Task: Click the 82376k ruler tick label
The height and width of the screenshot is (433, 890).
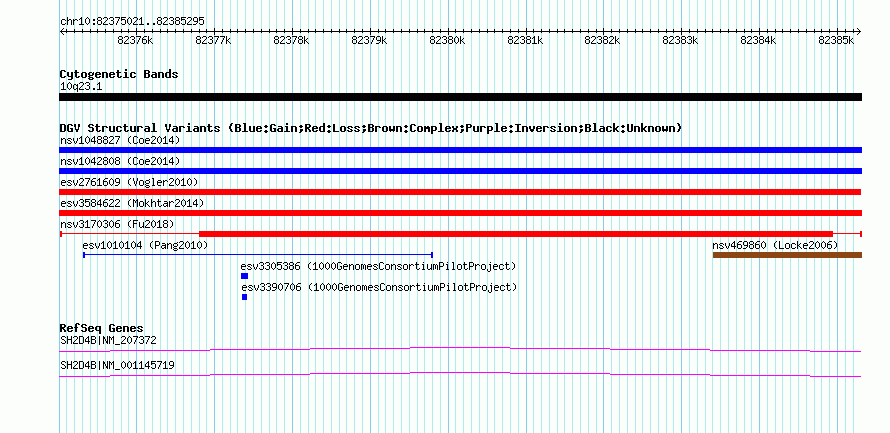Action: tap(135, 40)
